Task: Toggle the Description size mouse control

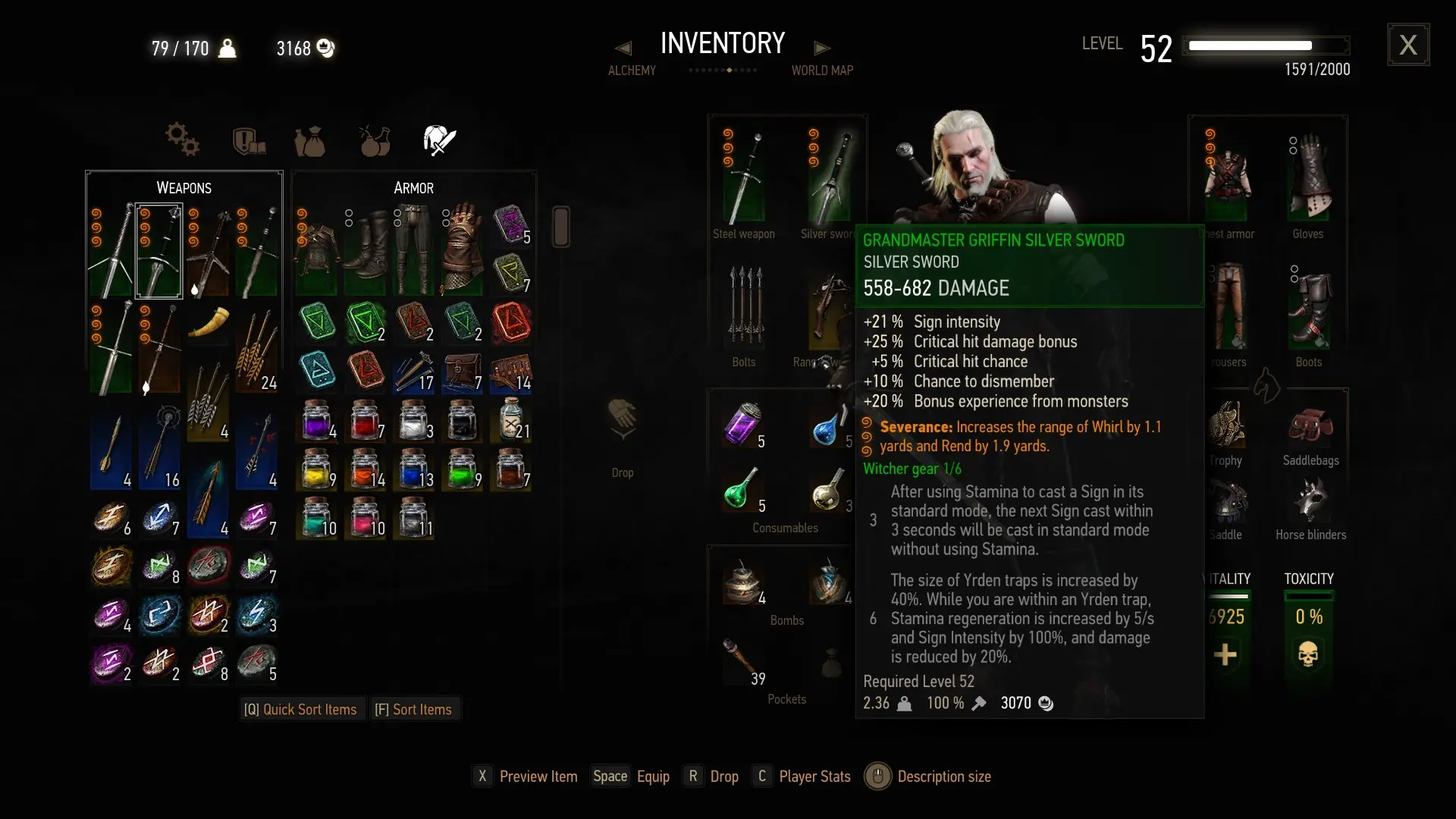Action: point(877,777)
